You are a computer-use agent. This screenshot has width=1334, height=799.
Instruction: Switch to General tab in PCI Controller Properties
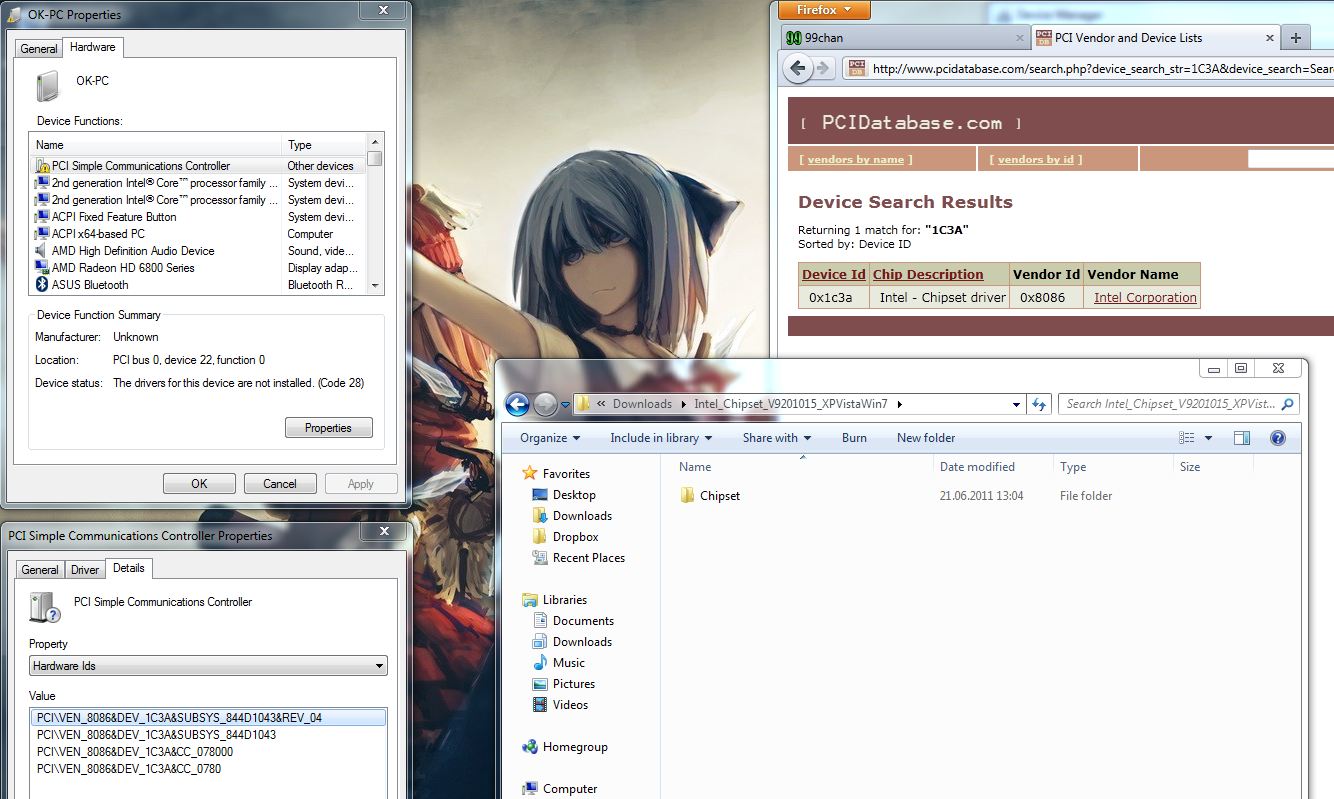click(x=40, y=570)
